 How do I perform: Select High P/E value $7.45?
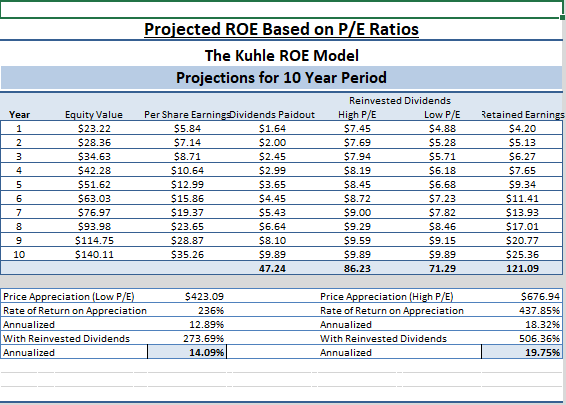(x=357, y=129)
